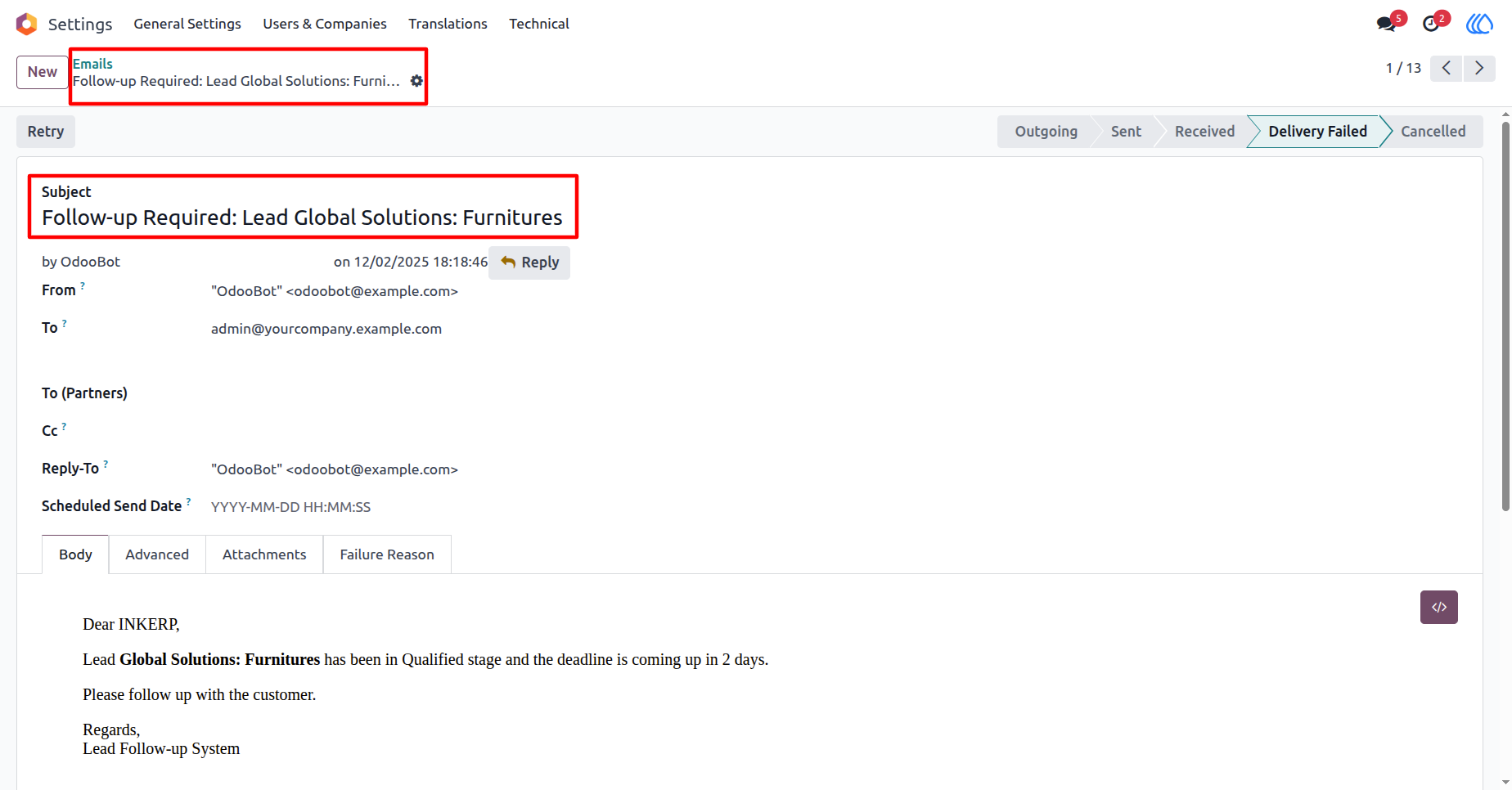
Task: Click the To address field
Action: (326, 329)
